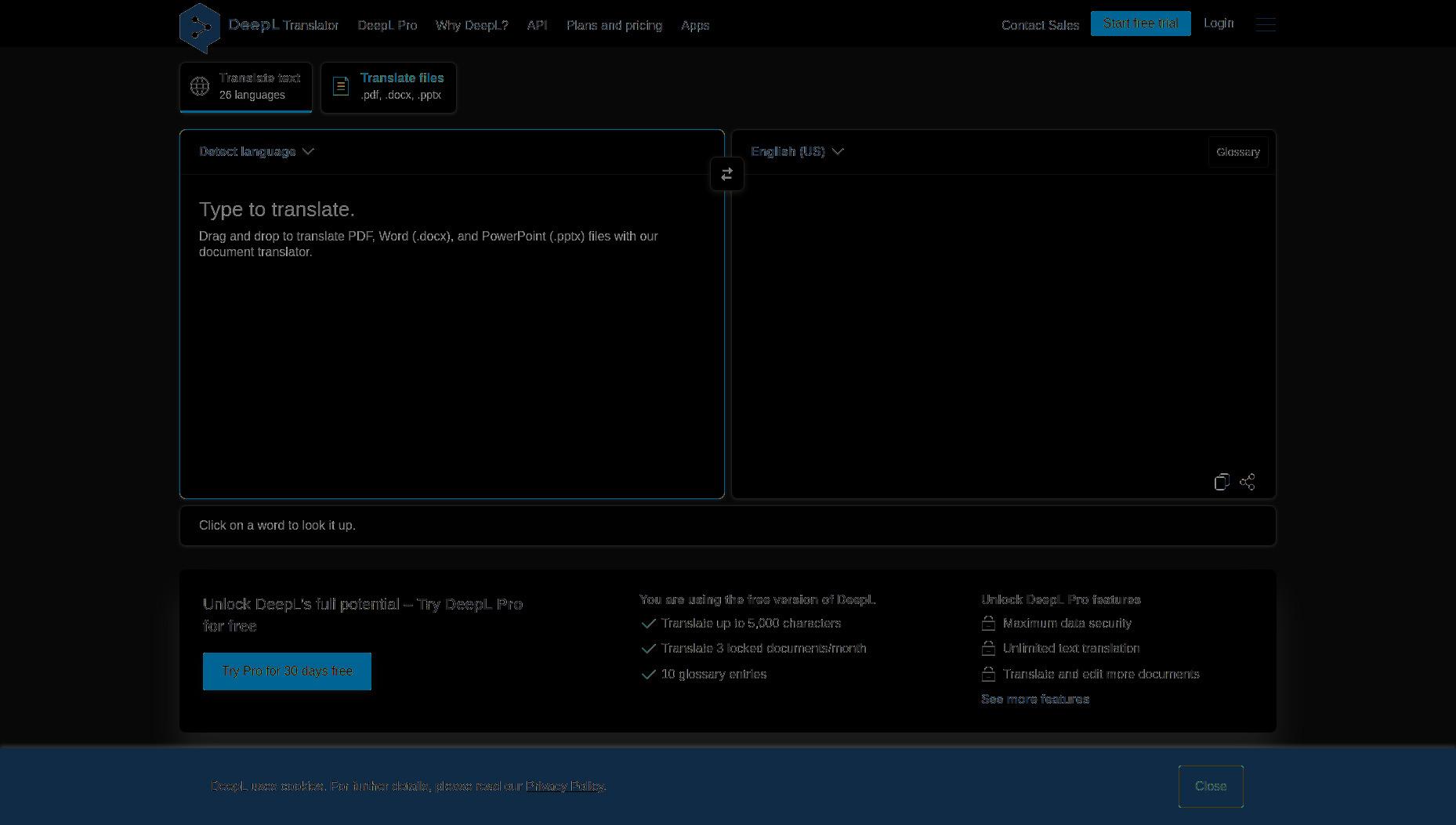Click 'Unlock DeepL Pro features' heading

coord(1061,600)
